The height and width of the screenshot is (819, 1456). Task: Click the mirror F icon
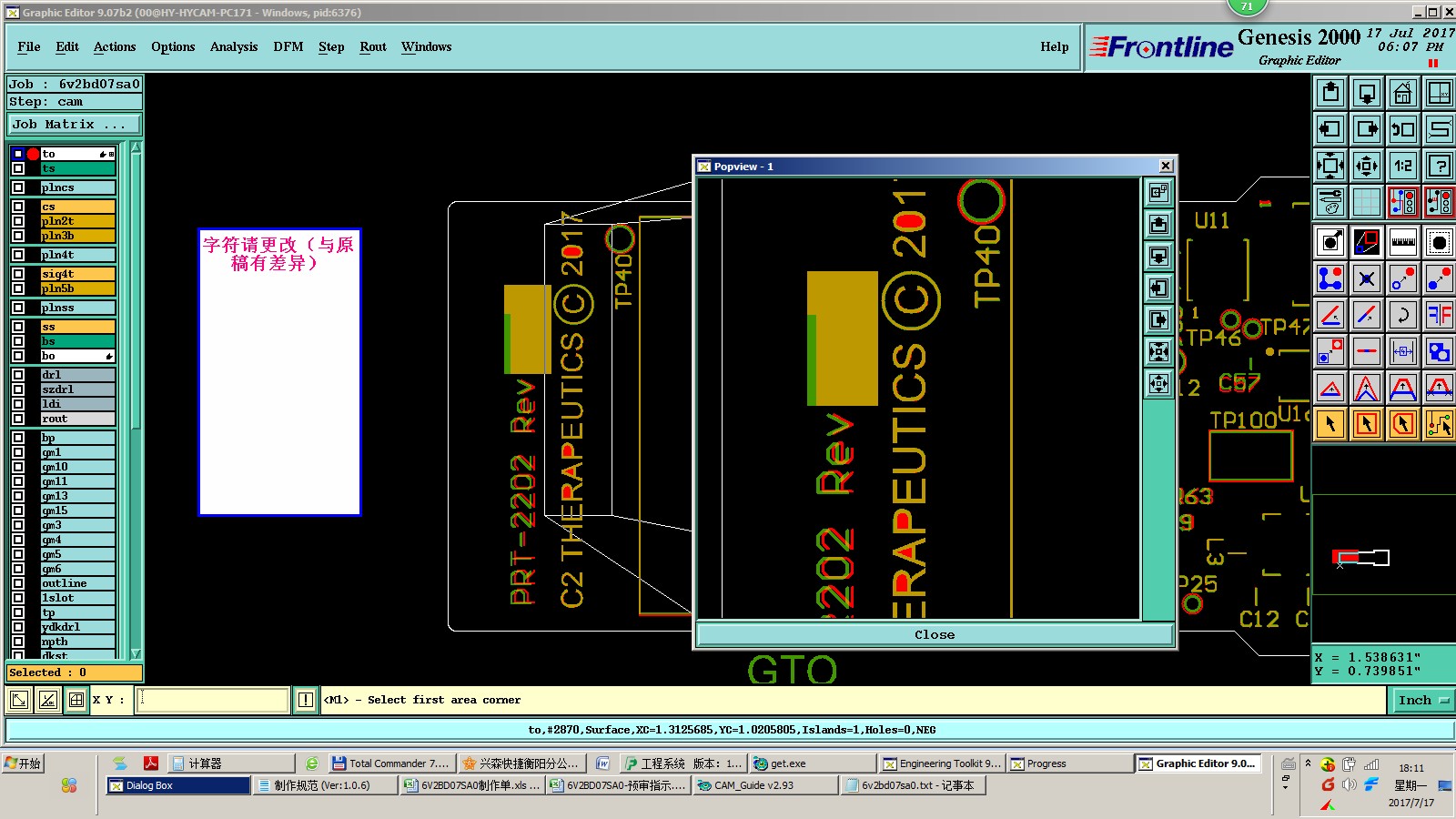click(1440, 315)
